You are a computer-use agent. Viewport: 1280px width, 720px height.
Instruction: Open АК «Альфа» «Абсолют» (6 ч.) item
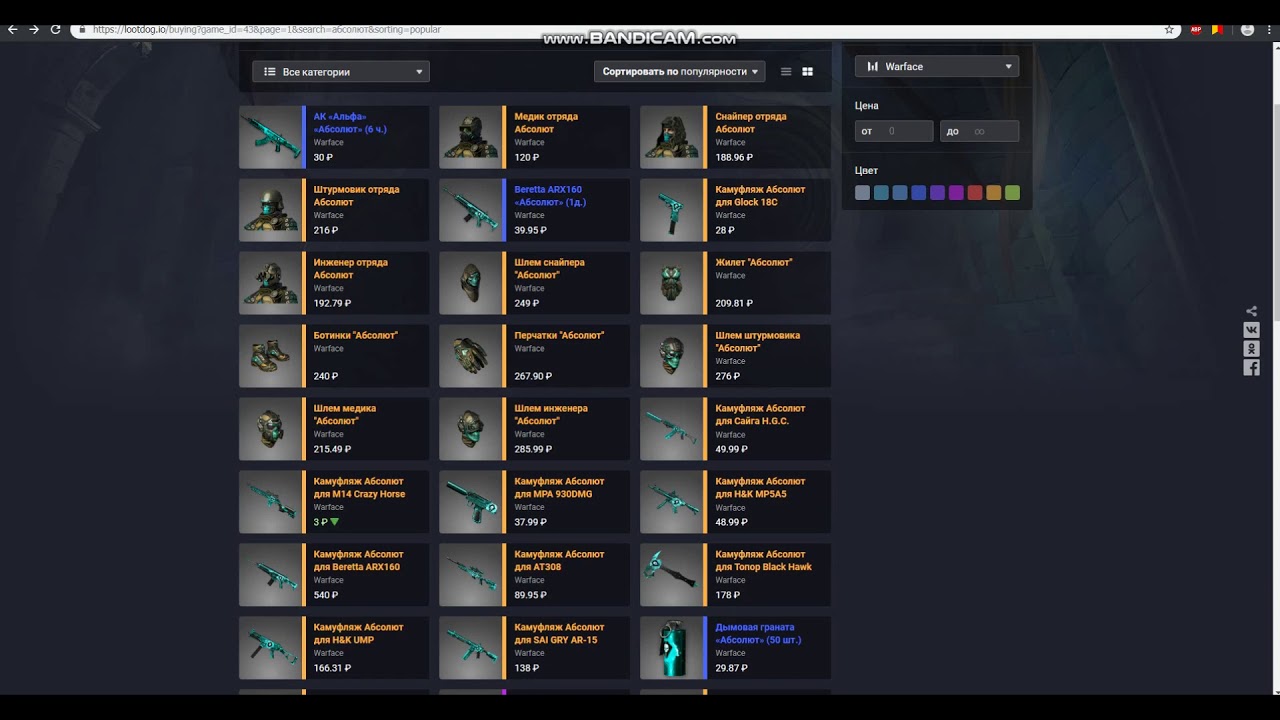[334, 137]
